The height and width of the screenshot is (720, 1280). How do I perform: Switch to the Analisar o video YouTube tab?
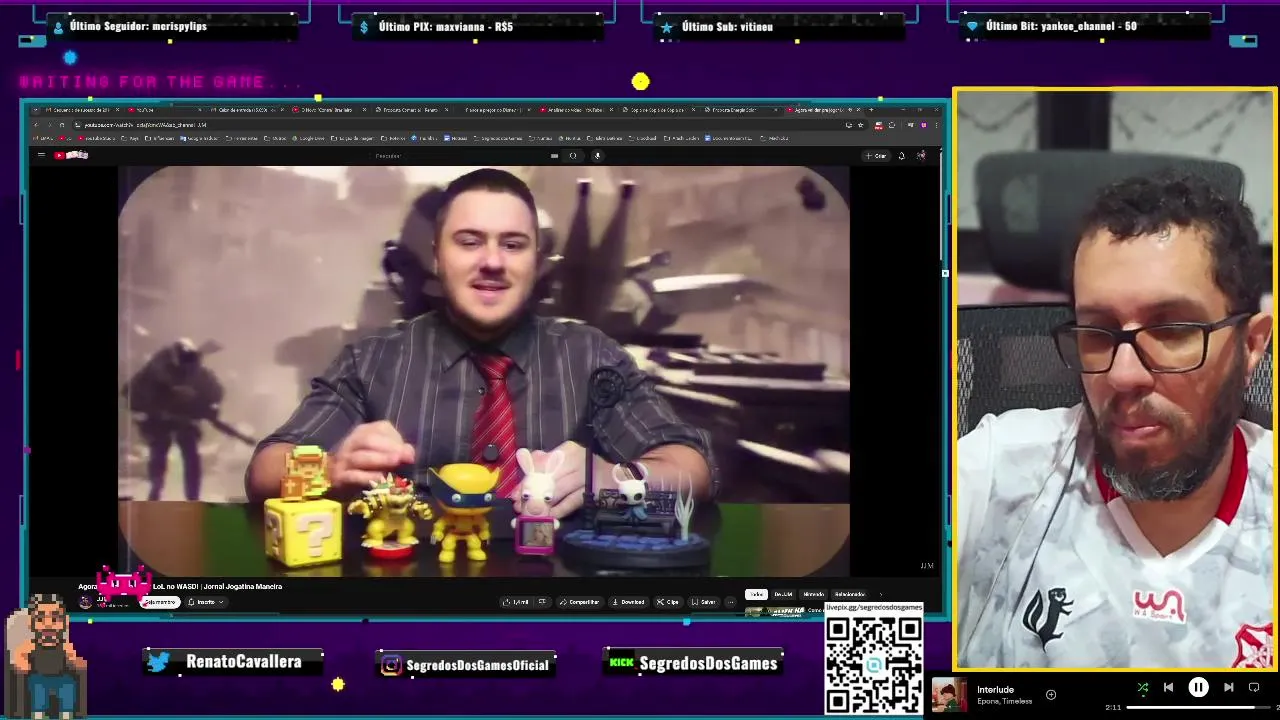(577, 110)
